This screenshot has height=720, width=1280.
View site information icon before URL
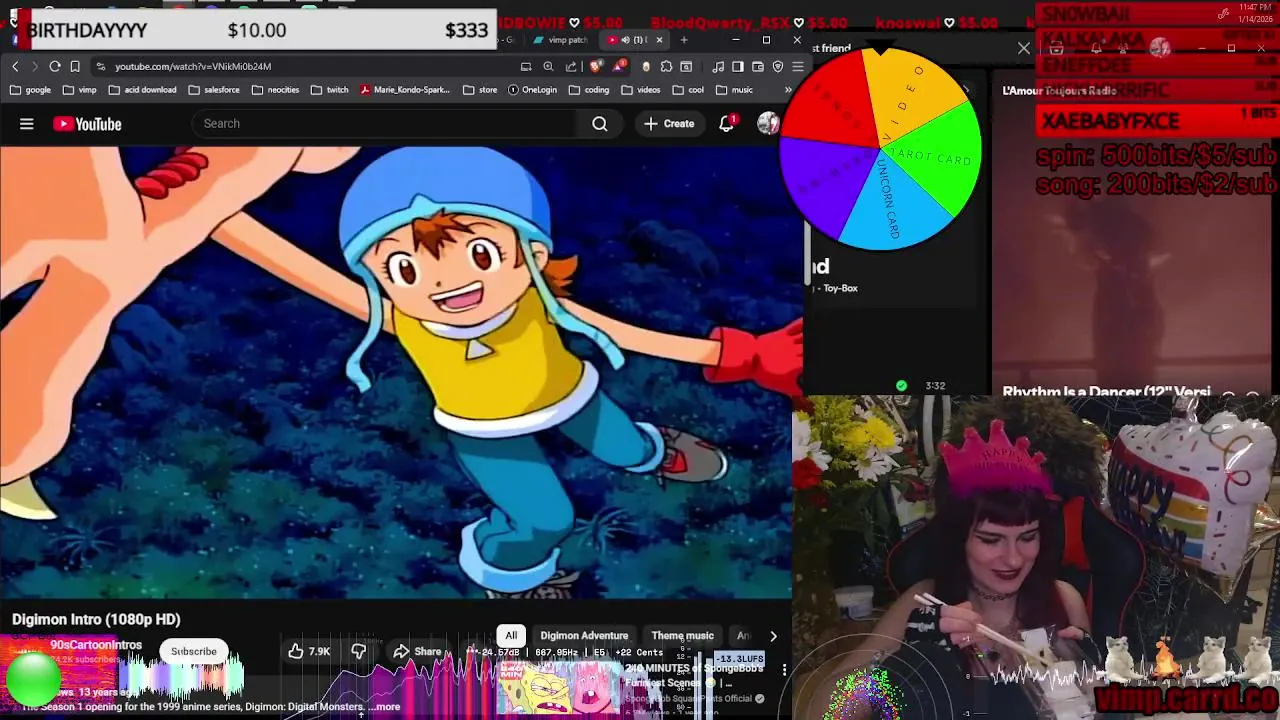tap(100, 66)
